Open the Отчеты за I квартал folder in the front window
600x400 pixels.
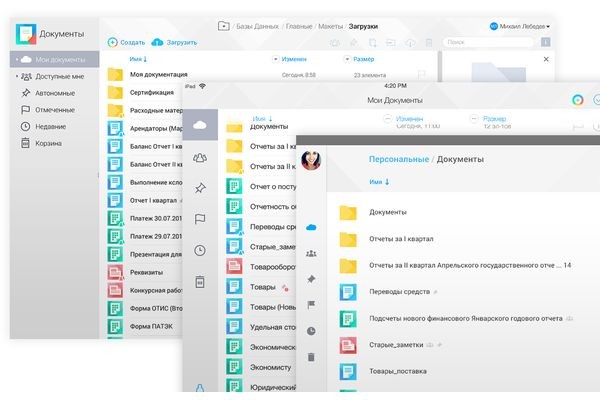point(401,238)
